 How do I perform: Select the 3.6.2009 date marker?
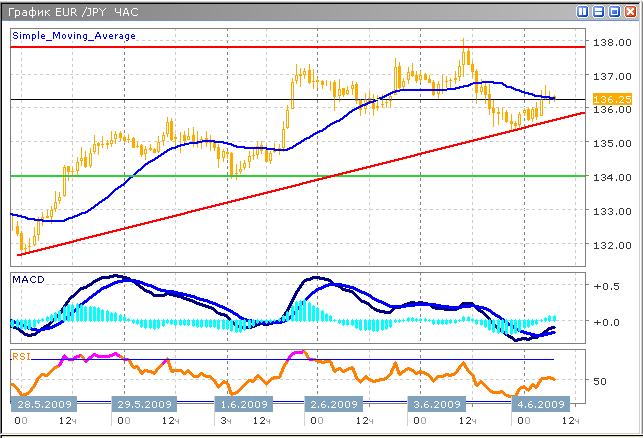[x=437, y=404]
